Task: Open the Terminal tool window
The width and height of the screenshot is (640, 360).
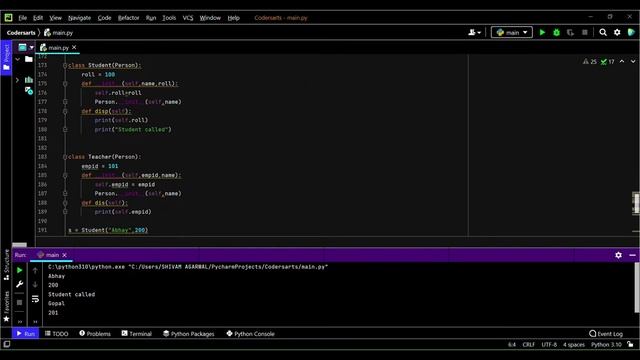Action: point(136,334)
